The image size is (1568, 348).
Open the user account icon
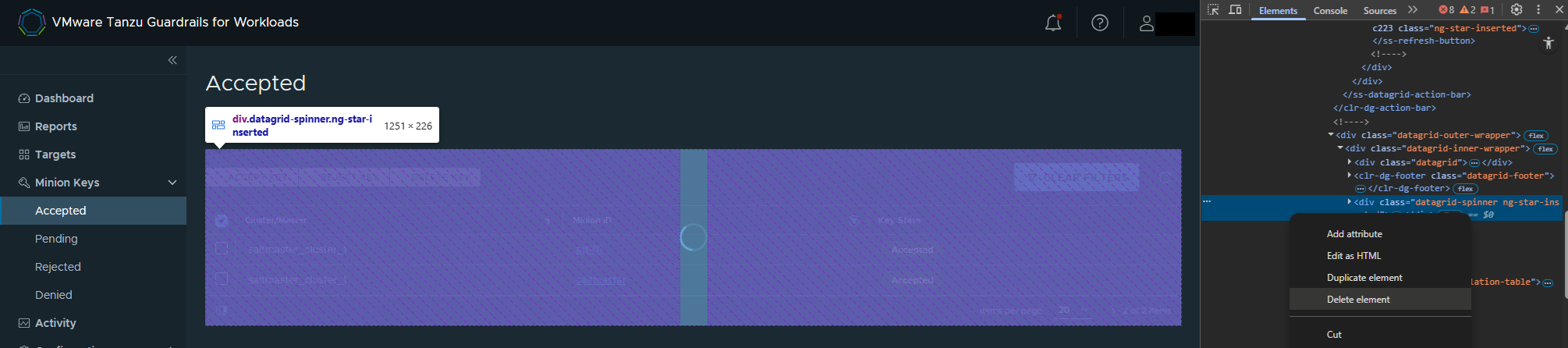(1147, 23)
